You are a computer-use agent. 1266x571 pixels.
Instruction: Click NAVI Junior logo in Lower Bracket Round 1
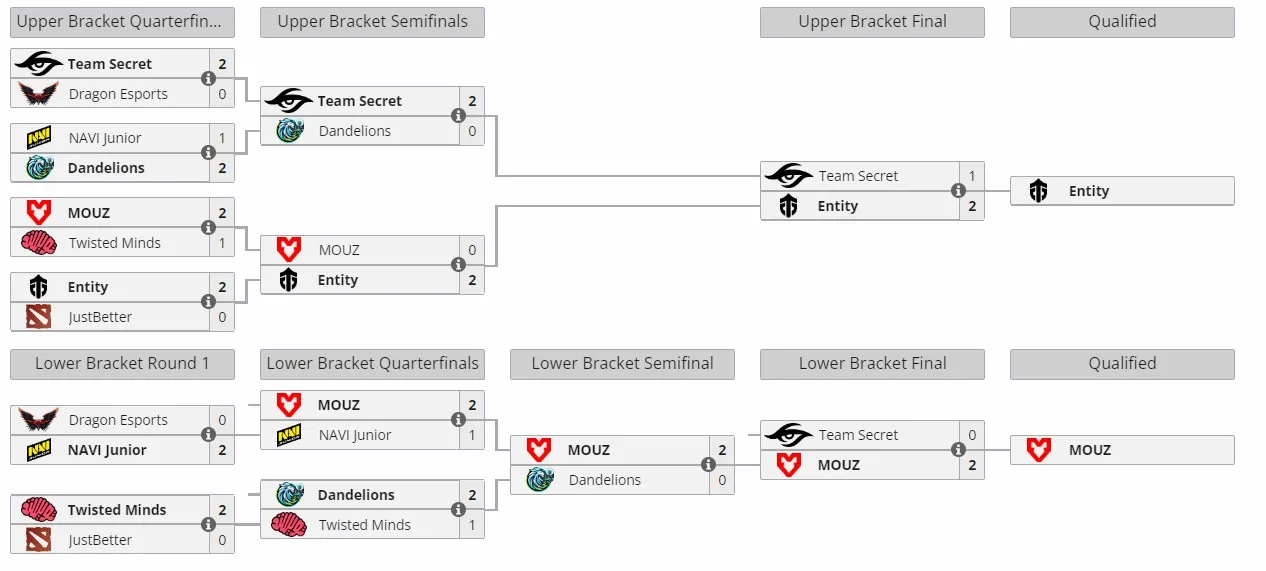click(x=39, y=450)
